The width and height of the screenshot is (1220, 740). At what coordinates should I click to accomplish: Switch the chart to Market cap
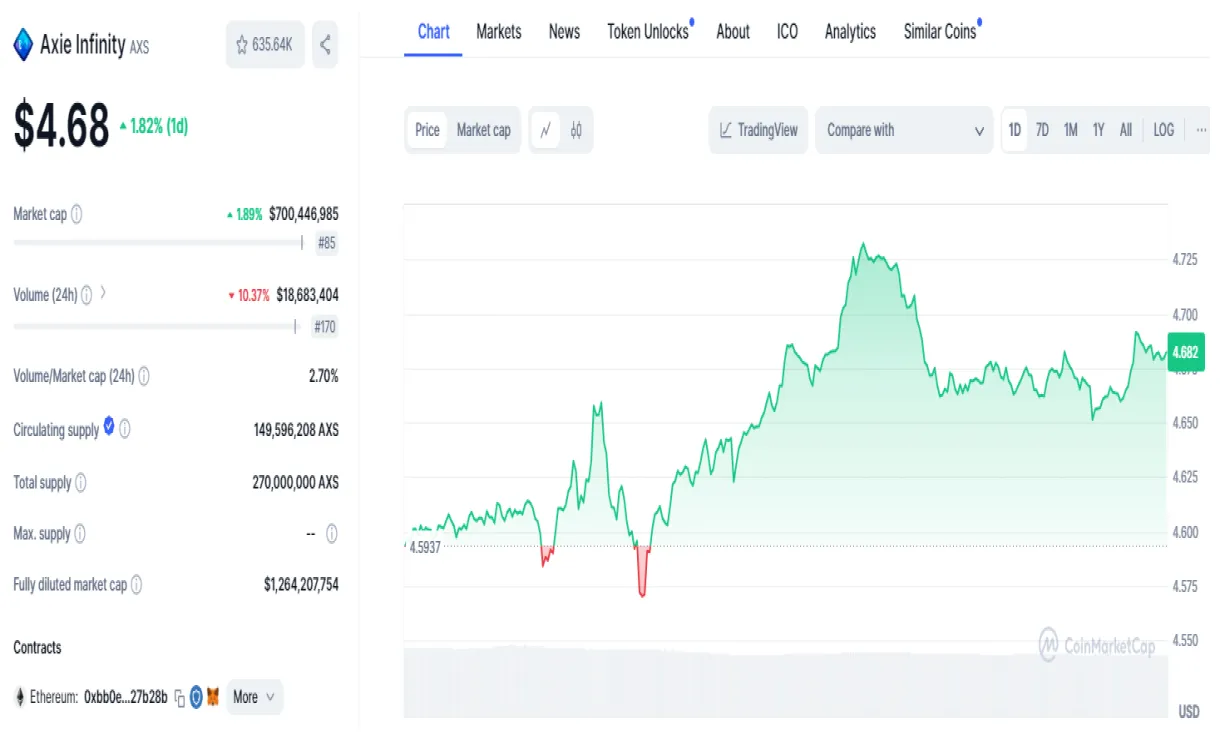click(483, 129)
